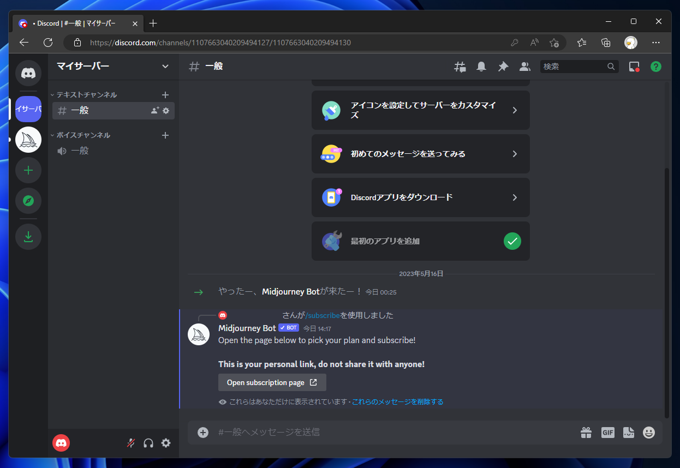This screenshot has width=680, height=468.
Task: Open read aloud icon in address bar
Action: tap(534, 43)
